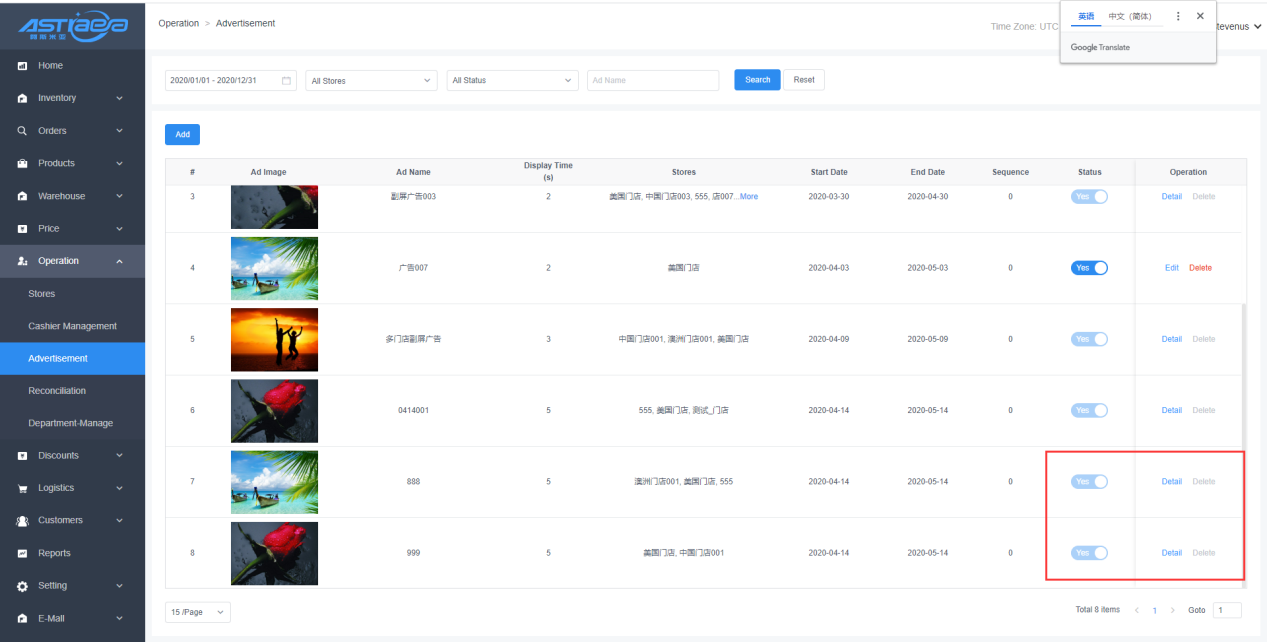
Task: Switch to 中文（简体） translate tab
Action: [1130, 16]
